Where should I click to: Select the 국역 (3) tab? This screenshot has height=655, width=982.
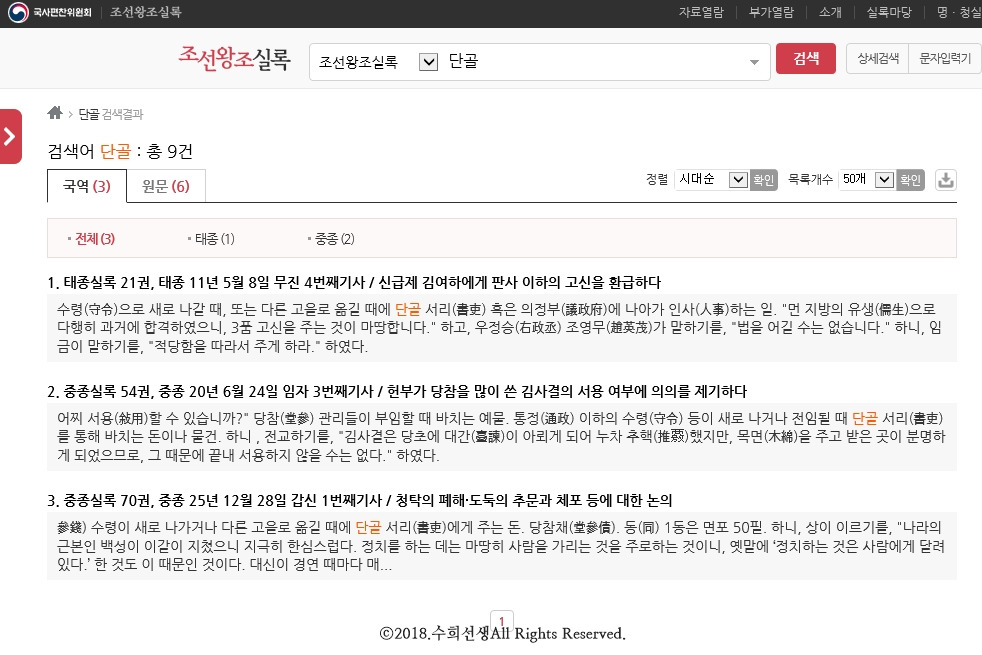coord(86,186)
